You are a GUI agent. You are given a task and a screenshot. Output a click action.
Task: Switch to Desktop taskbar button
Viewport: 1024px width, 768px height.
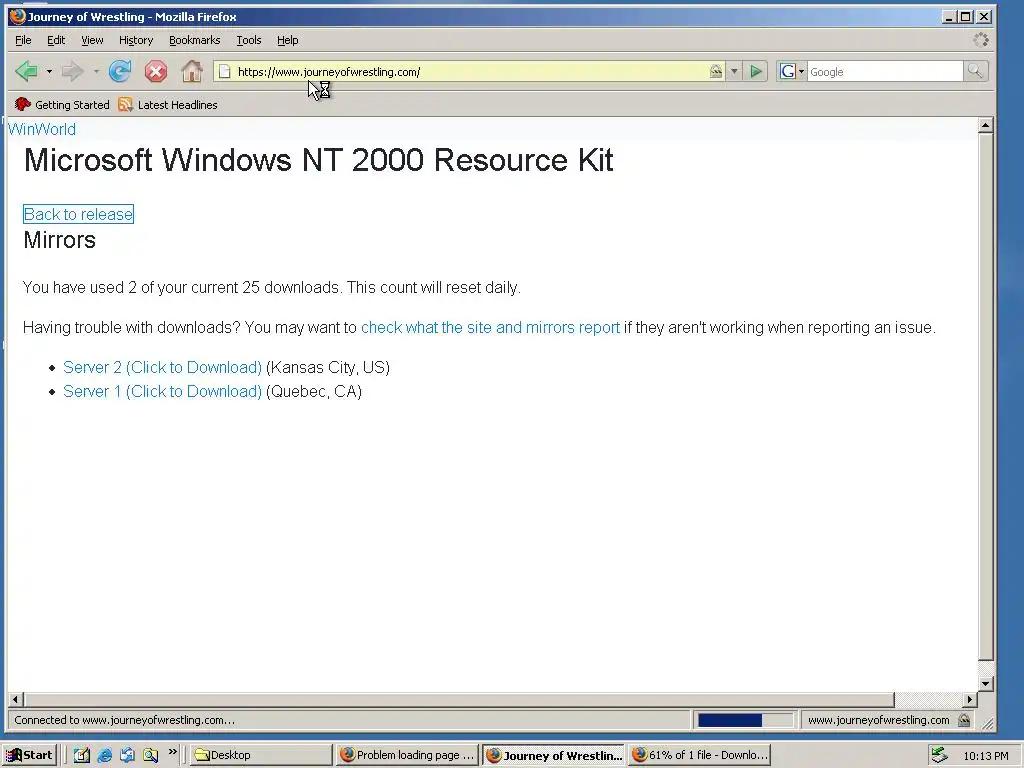pos(261,755)
